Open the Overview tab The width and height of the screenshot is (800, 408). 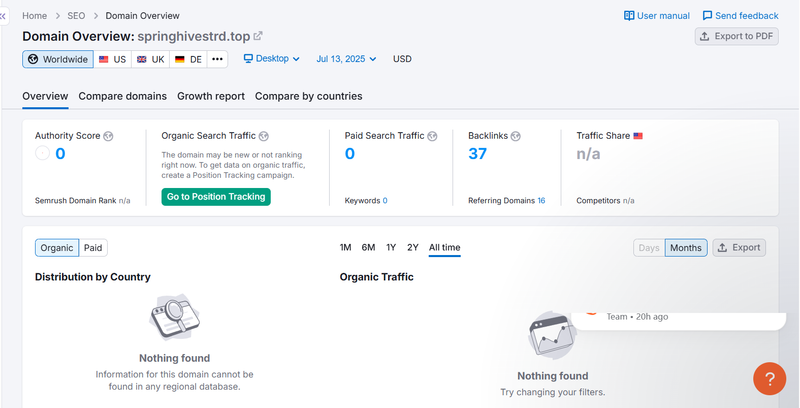point(45,96)
